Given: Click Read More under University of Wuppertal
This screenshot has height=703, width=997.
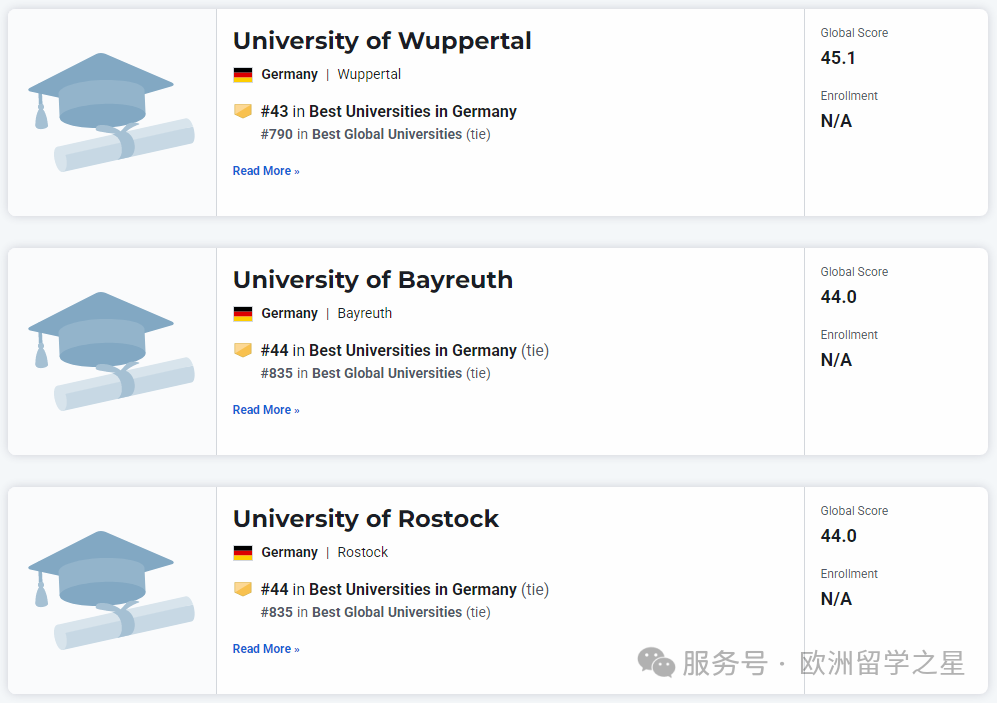Looking at the screenshot, I should tap(266, 171).
